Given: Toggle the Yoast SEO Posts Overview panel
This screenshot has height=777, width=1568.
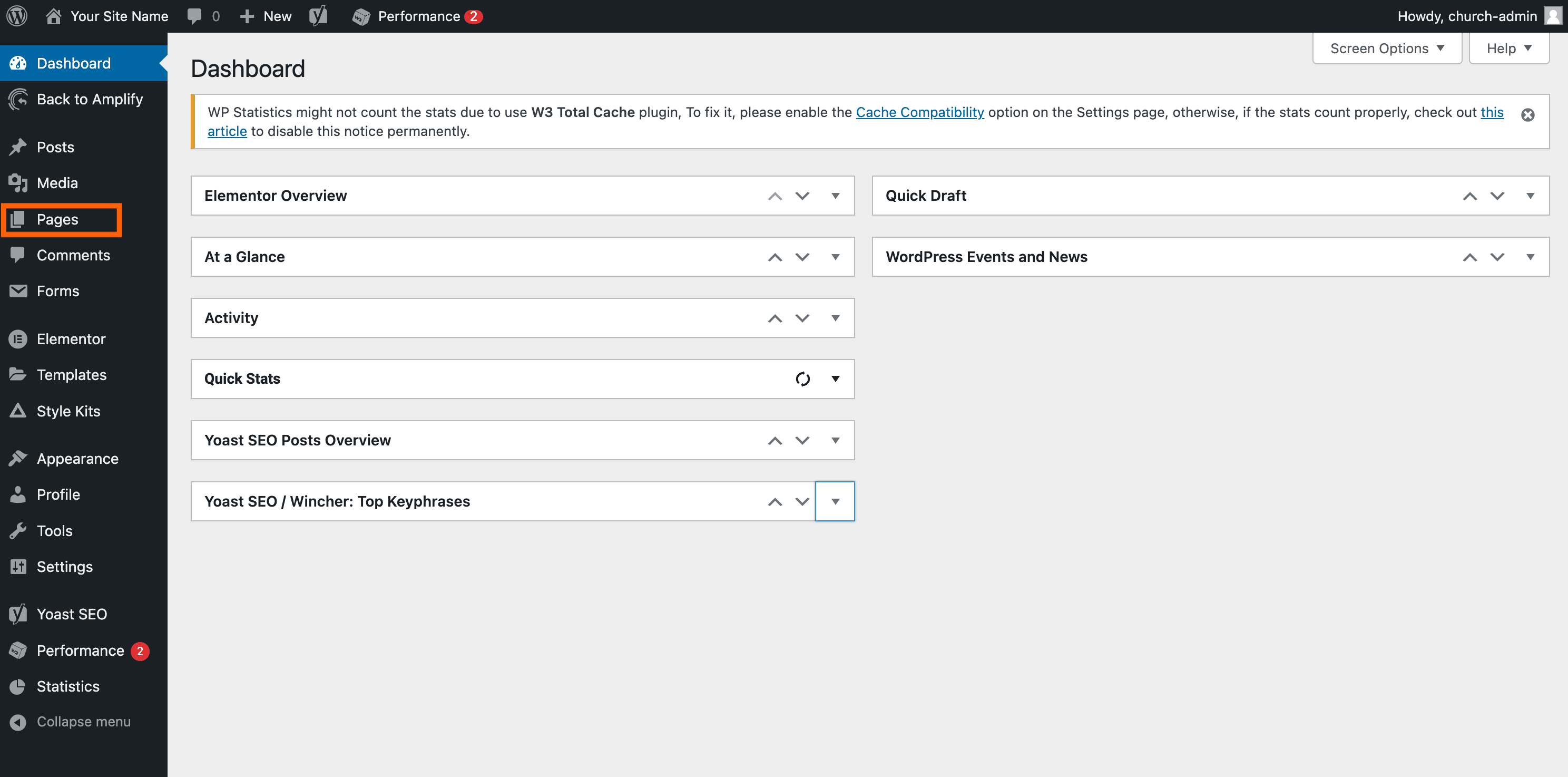Looking at the screenshot, I should [x=835, y=440].
